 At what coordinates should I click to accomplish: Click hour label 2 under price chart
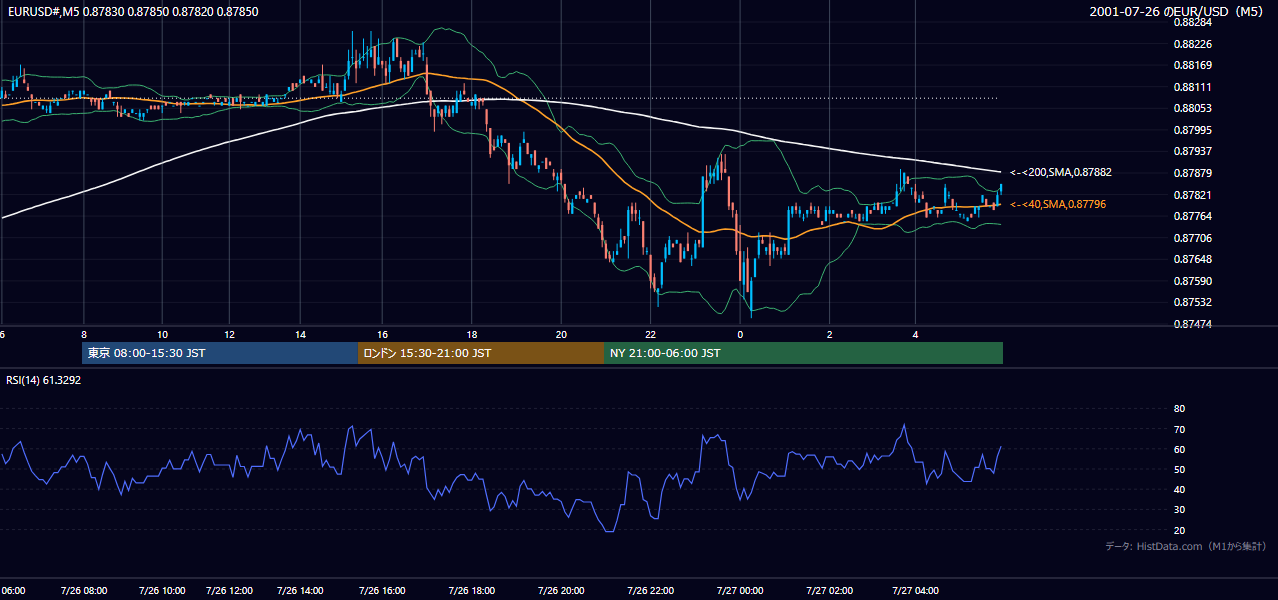(x=829, y=334)
